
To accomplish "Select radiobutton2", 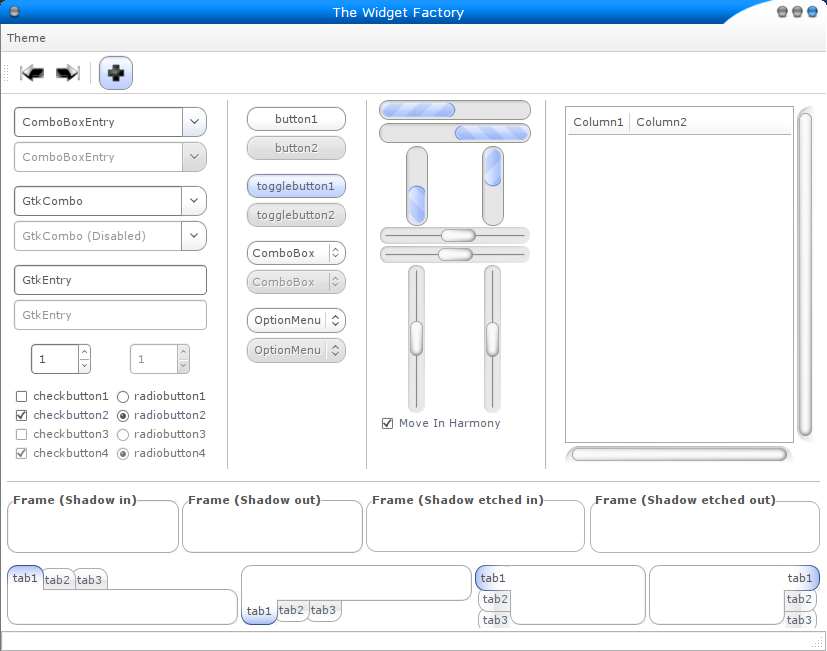I will tap(122, 416).
